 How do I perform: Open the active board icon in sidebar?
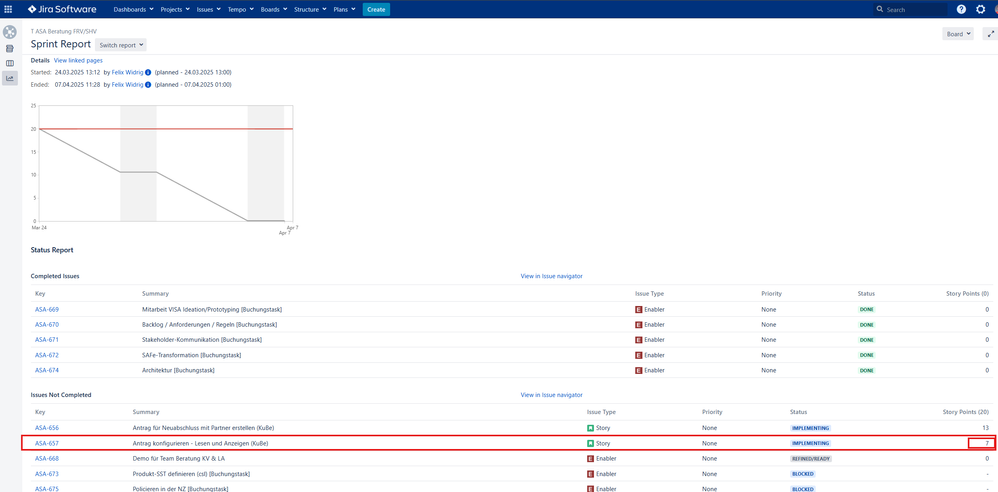[10, 64]
